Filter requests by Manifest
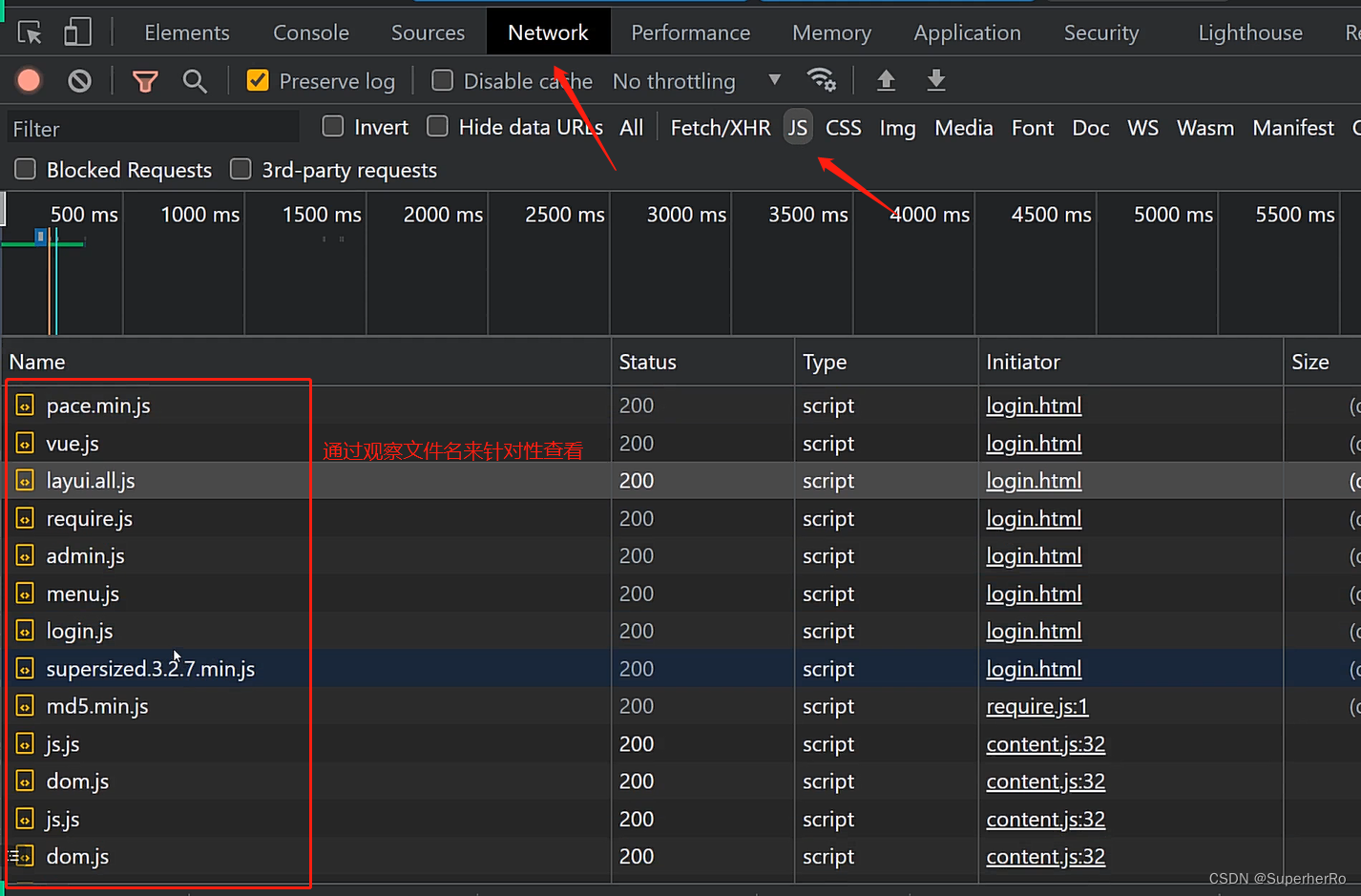 point(1293,128)
